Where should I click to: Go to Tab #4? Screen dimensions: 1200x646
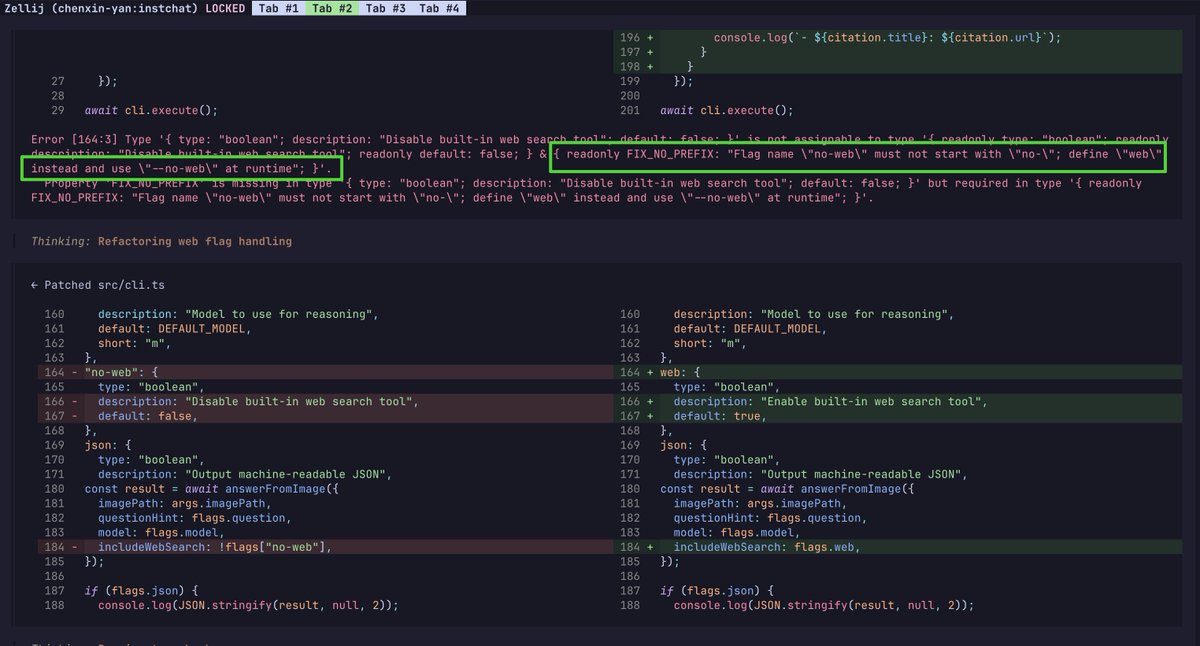[439, 8]
